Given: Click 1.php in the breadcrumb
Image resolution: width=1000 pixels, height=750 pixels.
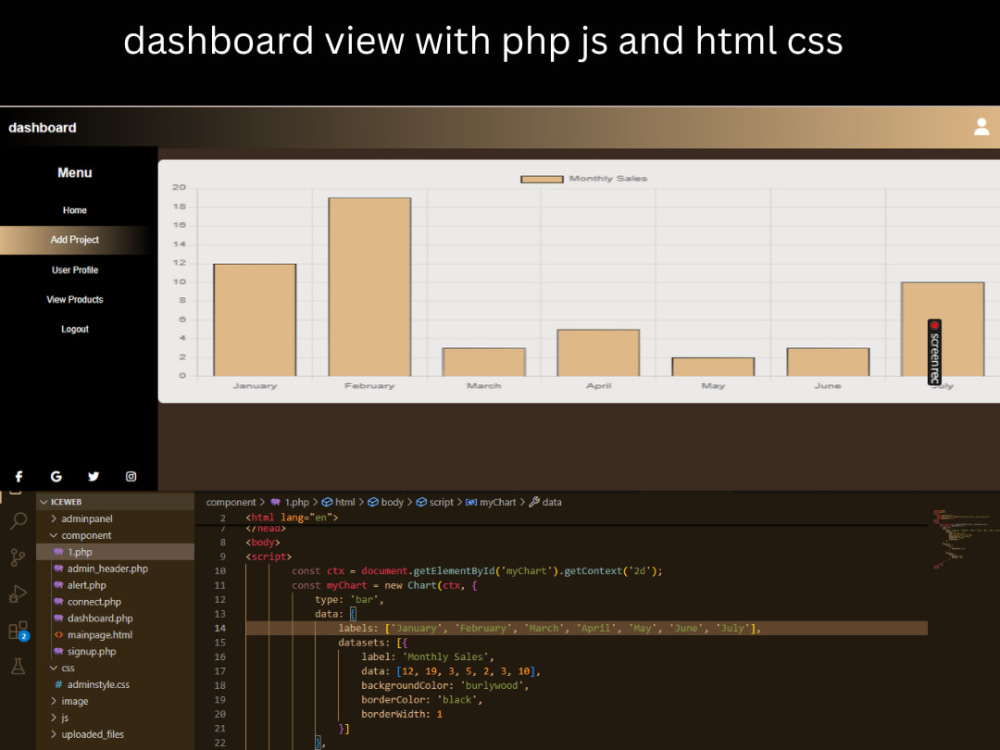Looking at the screenshot, I should click(x=297, y=502).
